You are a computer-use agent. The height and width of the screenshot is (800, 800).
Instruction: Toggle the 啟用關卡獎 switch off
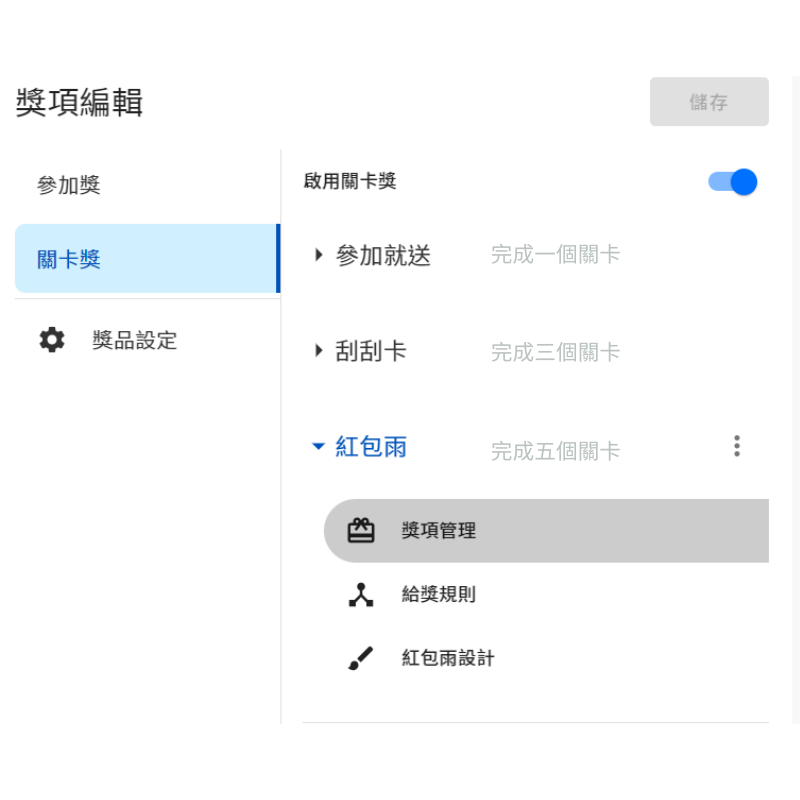click(733, 182)
